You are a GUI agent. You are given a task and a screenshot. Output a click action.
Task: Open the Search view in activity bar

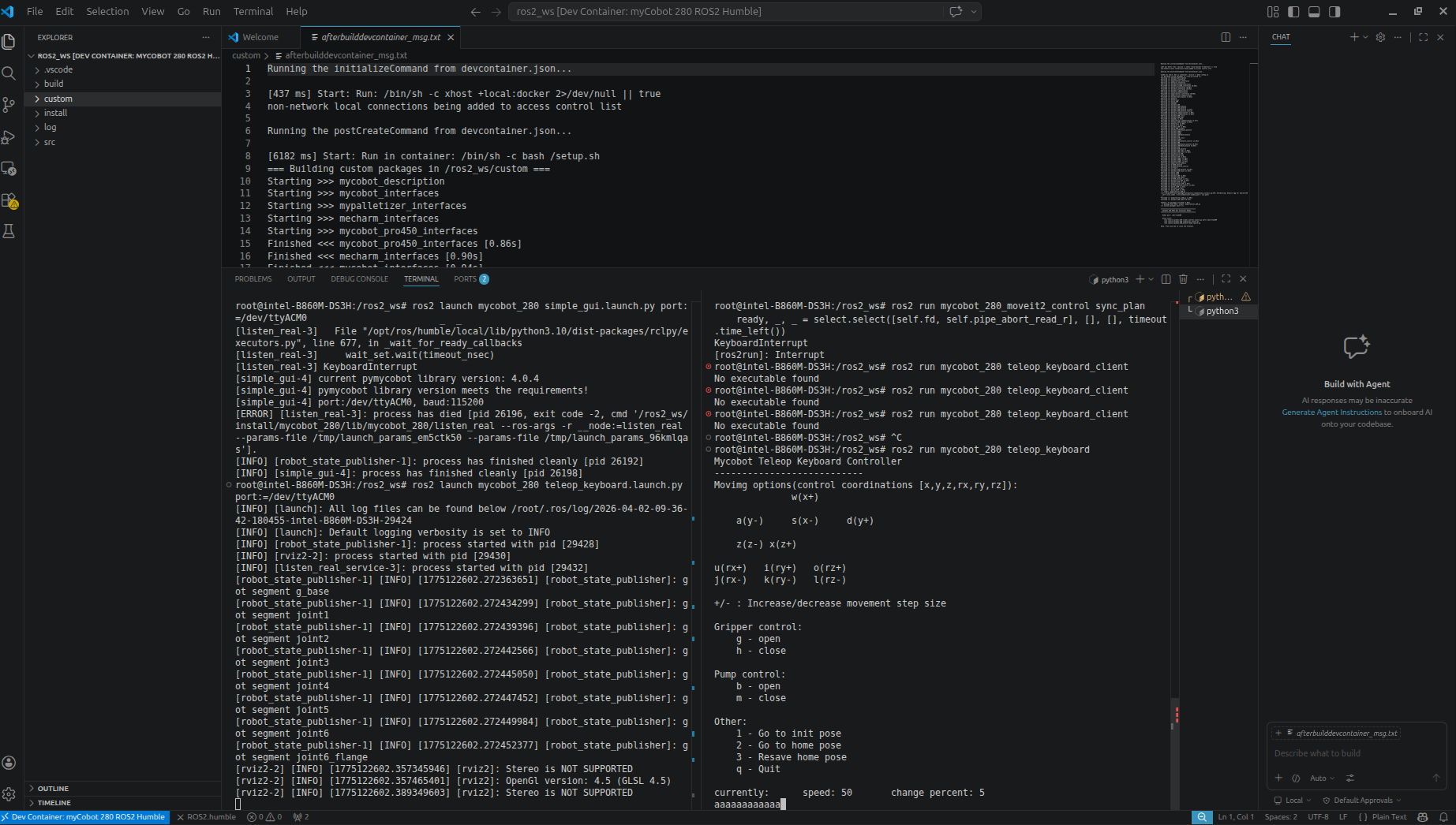pos(9,73)
